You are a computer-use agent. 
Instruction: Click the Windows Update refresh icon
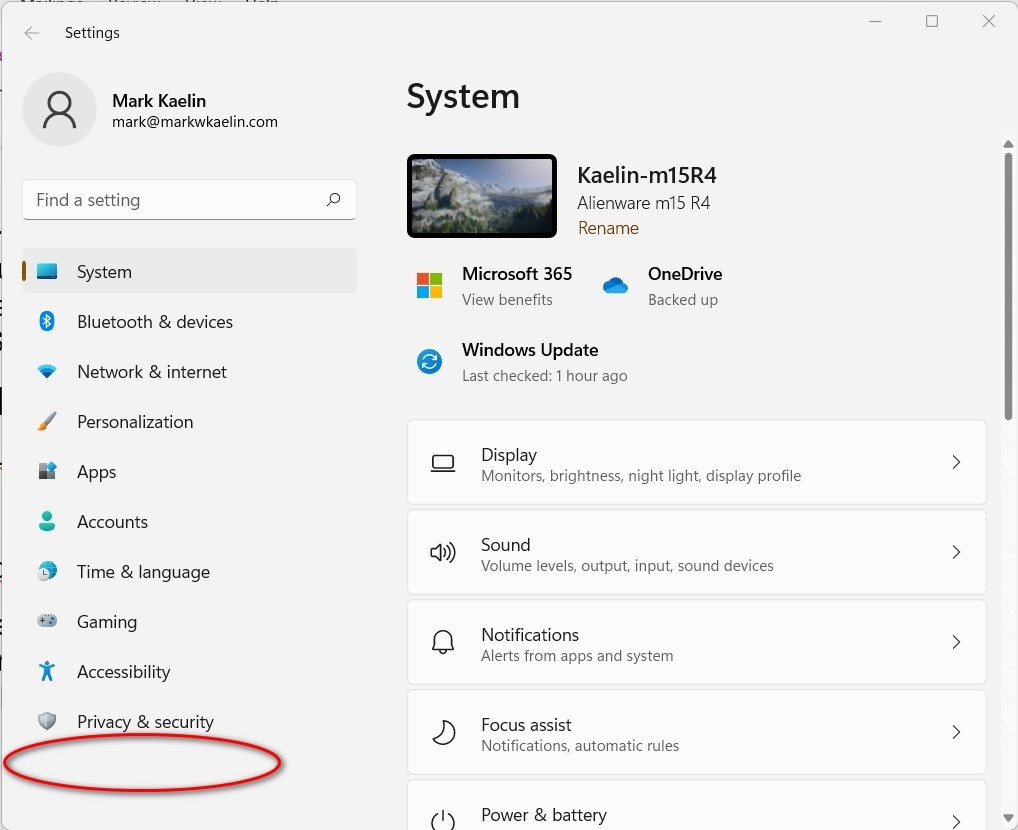tap(429, 361)
